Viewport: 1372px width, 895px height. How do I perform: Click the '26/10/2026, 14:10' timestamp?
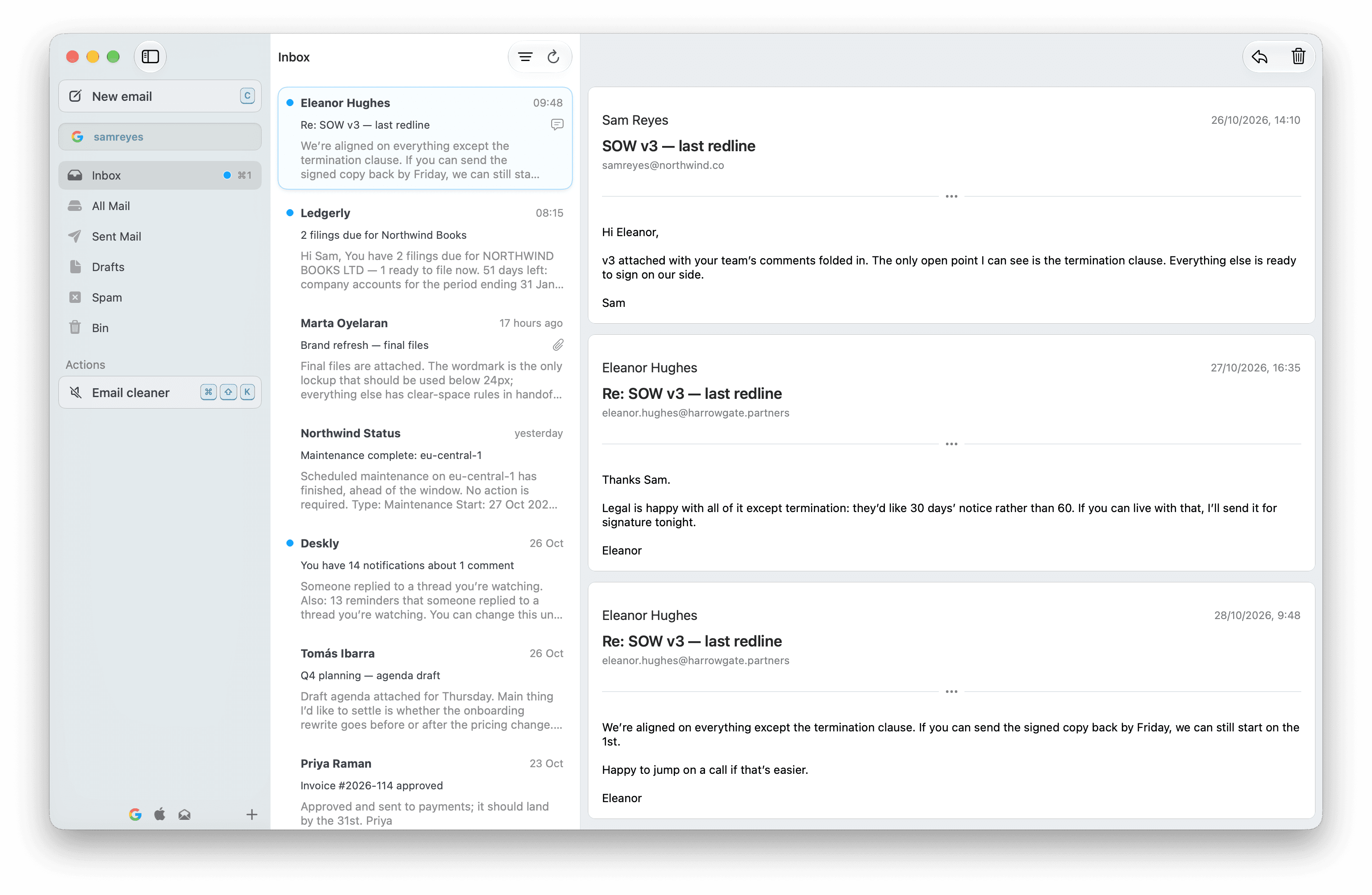coord(1256,120)
